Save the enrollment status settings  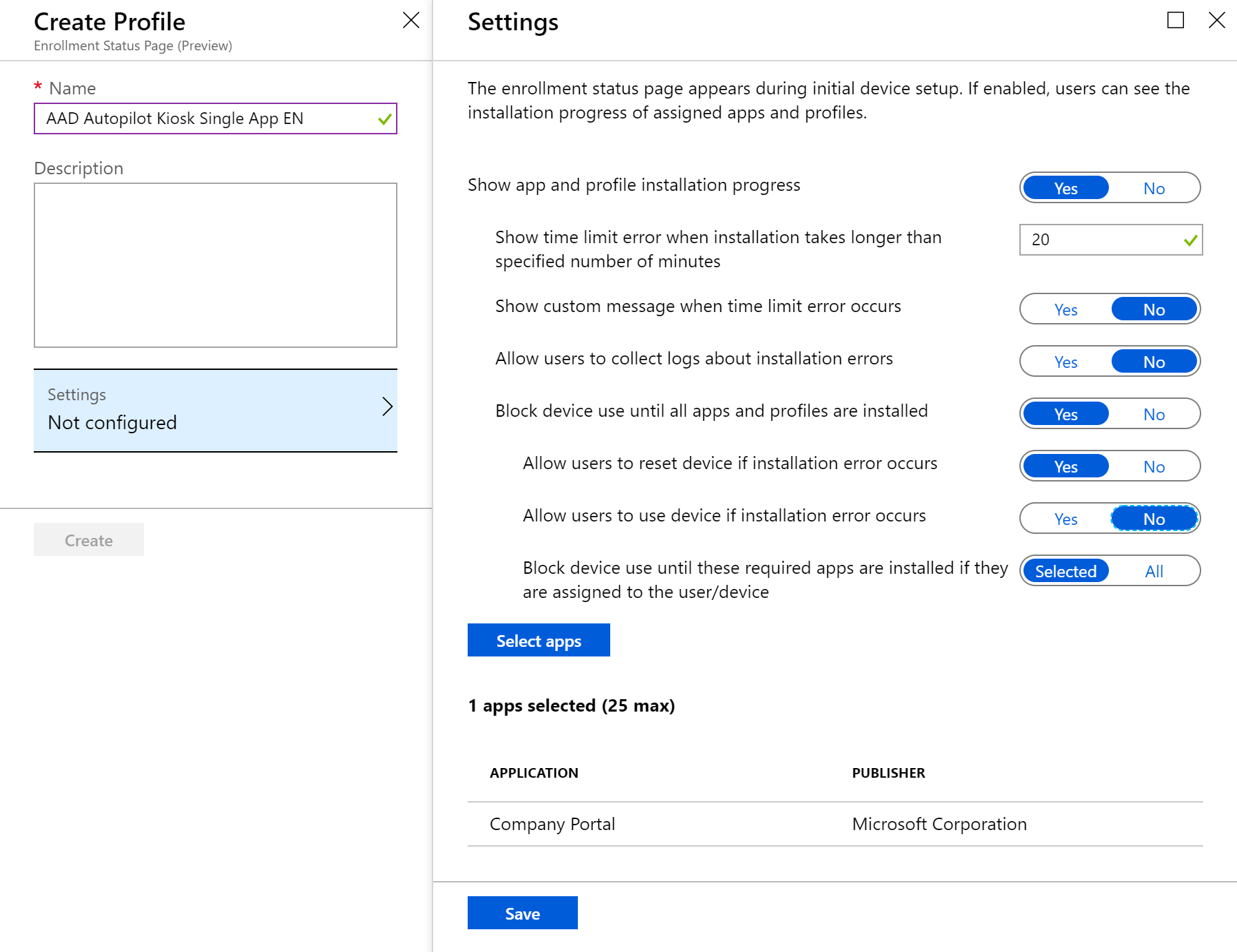522,913
